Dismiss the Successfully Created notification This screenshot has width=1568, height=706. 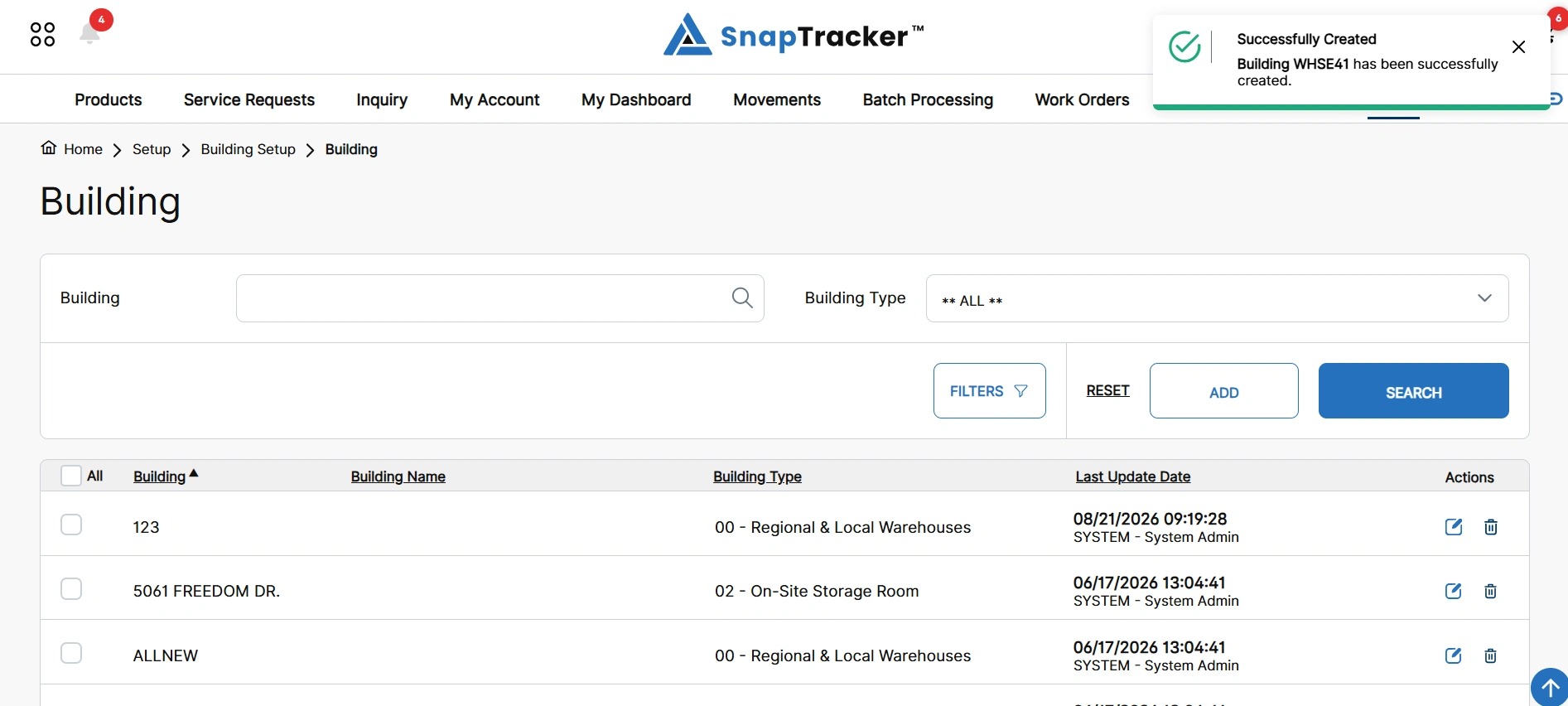pyautogui.click(x=1518, y=47)
